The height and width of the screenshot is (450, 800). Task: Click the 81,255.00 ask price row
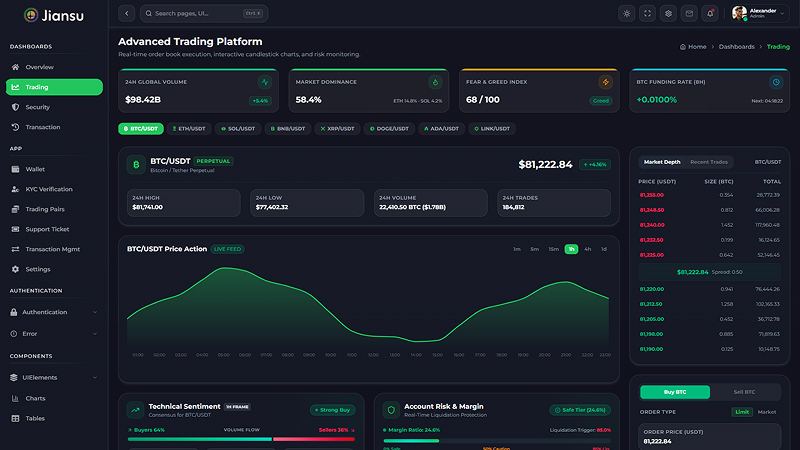709,195
